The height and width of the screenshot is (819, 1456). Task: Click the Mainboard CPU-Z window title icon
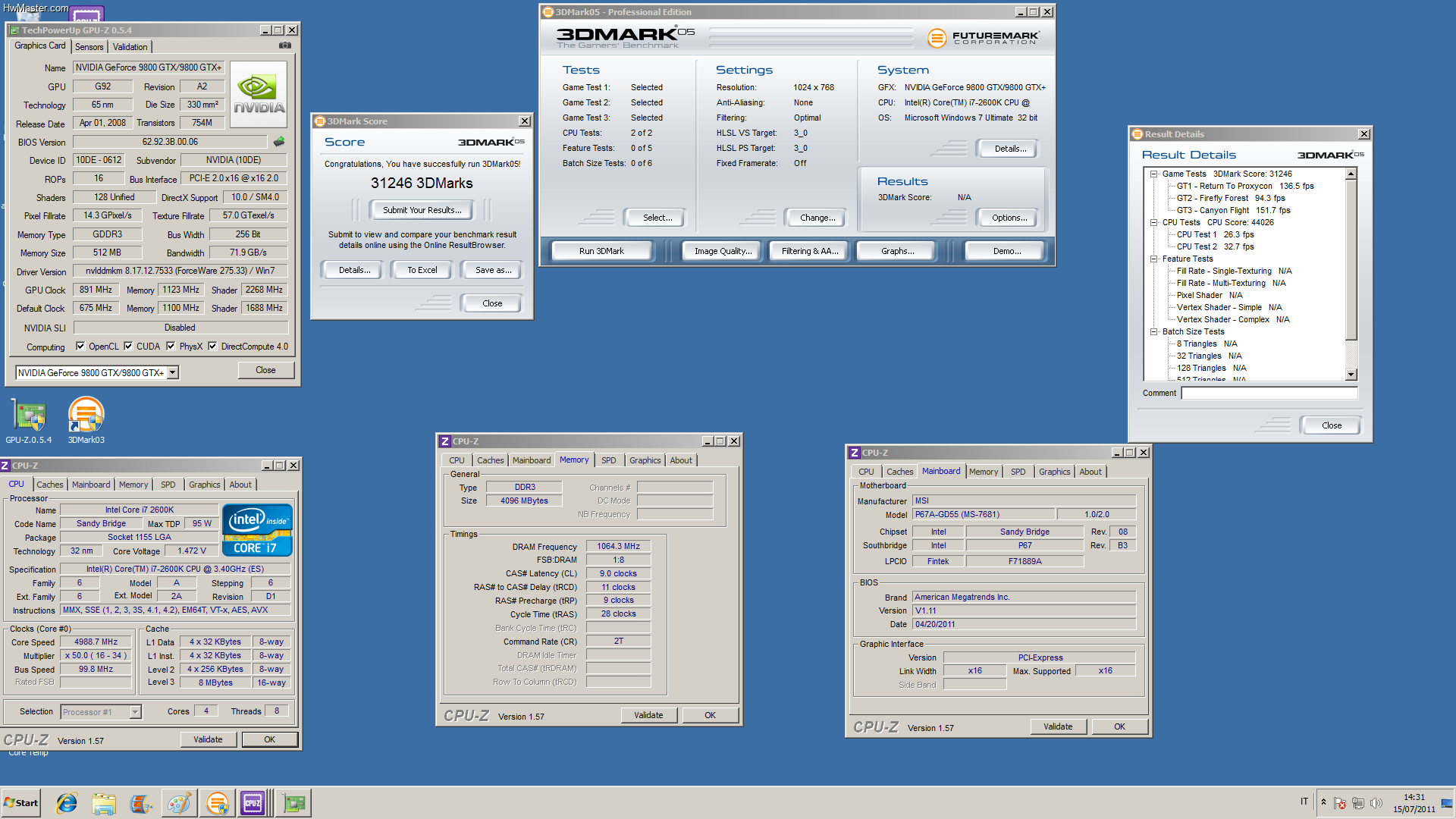pos(855,453)
